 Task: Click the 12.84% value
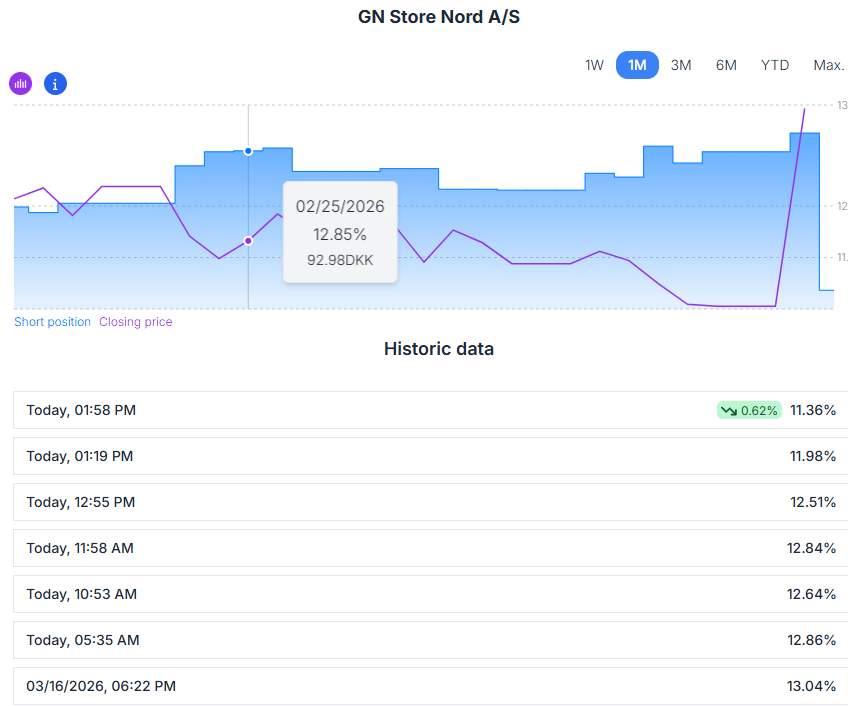[811, 548]
